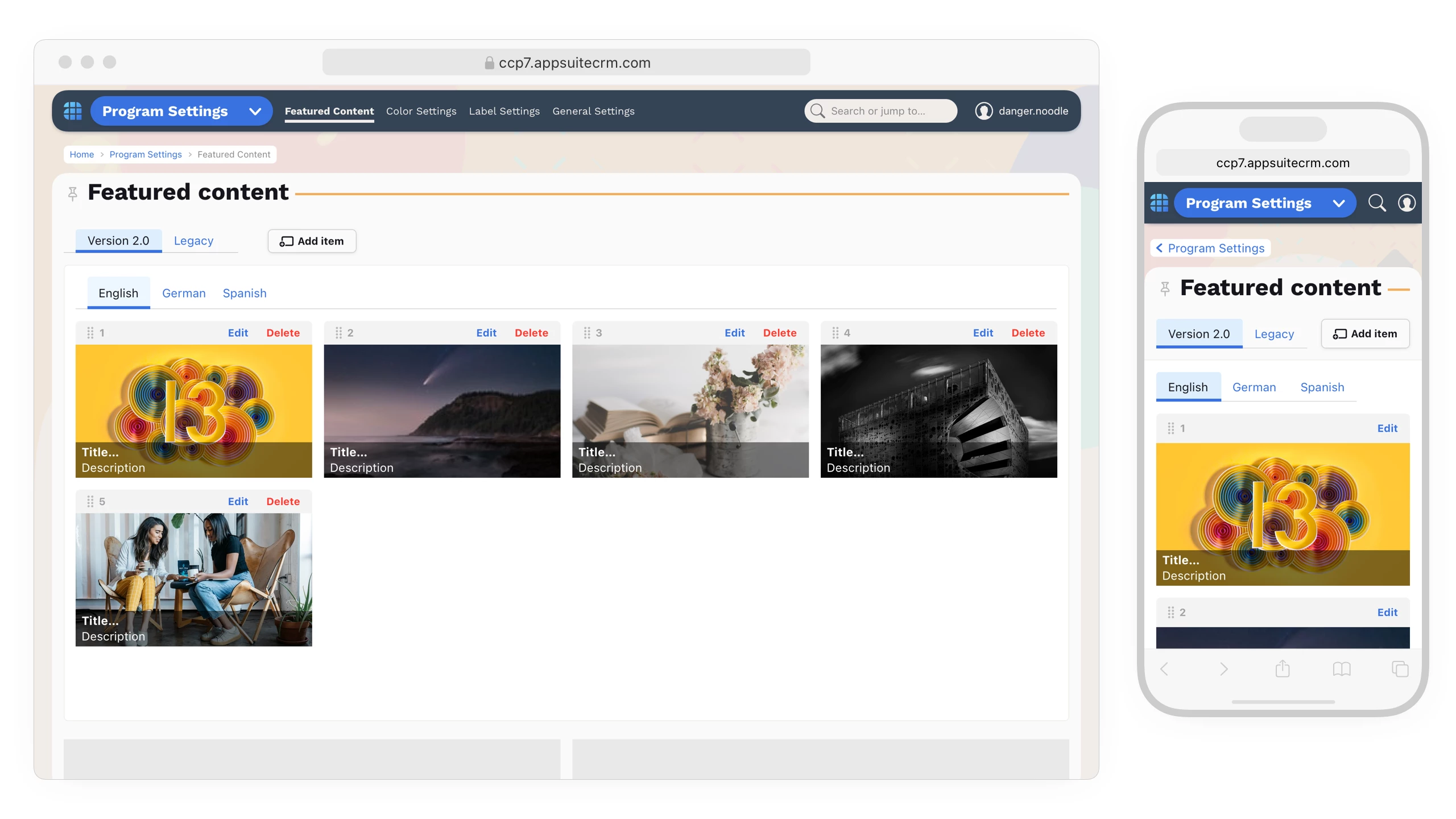Click the danger.noodle user avatar icon
Image resolution: width=1456 pixels, height=819 pixels.
point(983,111)
